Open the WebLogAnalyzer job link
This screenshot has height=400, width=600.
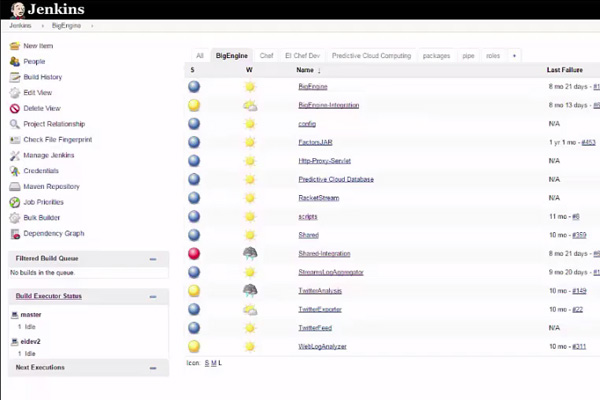pos(322,346)
